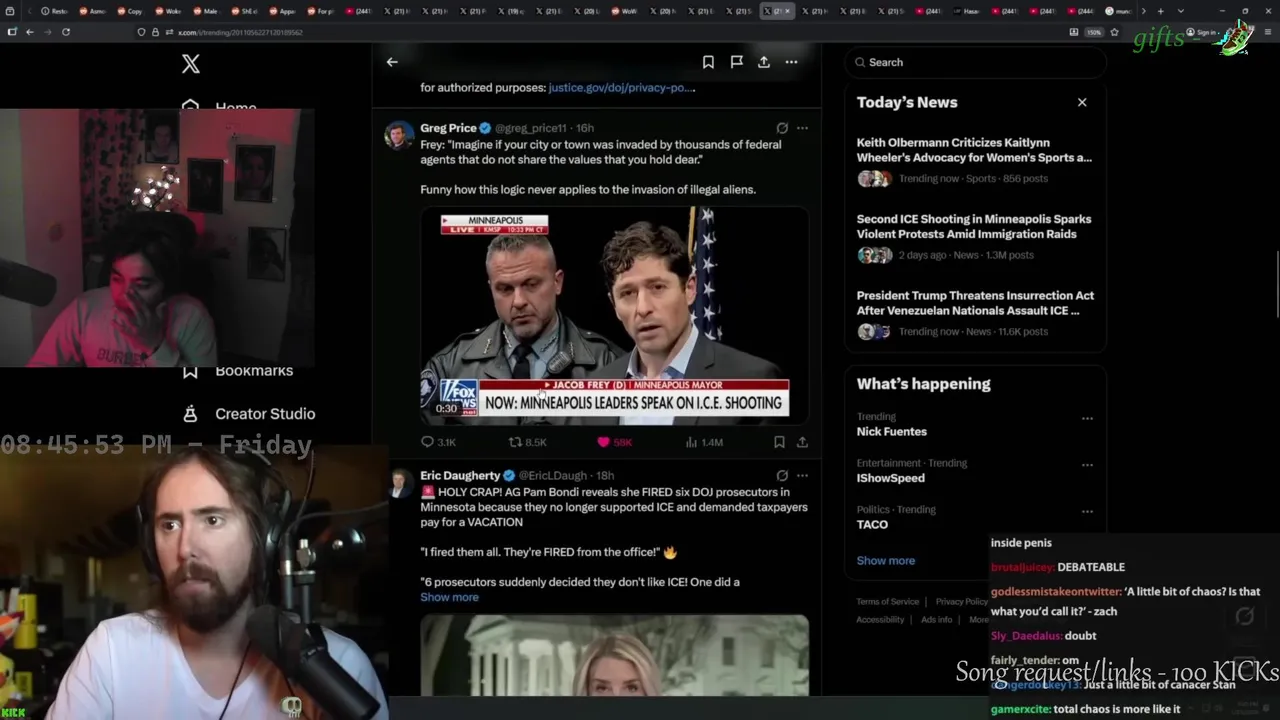Switch to the WoW browser tab
The width and height of the screenshot is (1280, 720).
tap(623, 11)
